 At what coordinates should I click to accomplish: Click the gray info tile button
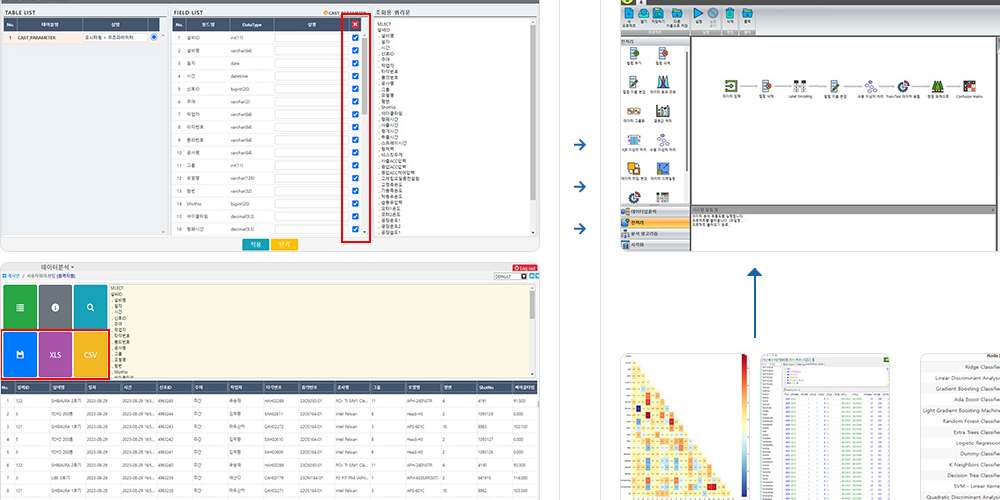pos(55,308)
